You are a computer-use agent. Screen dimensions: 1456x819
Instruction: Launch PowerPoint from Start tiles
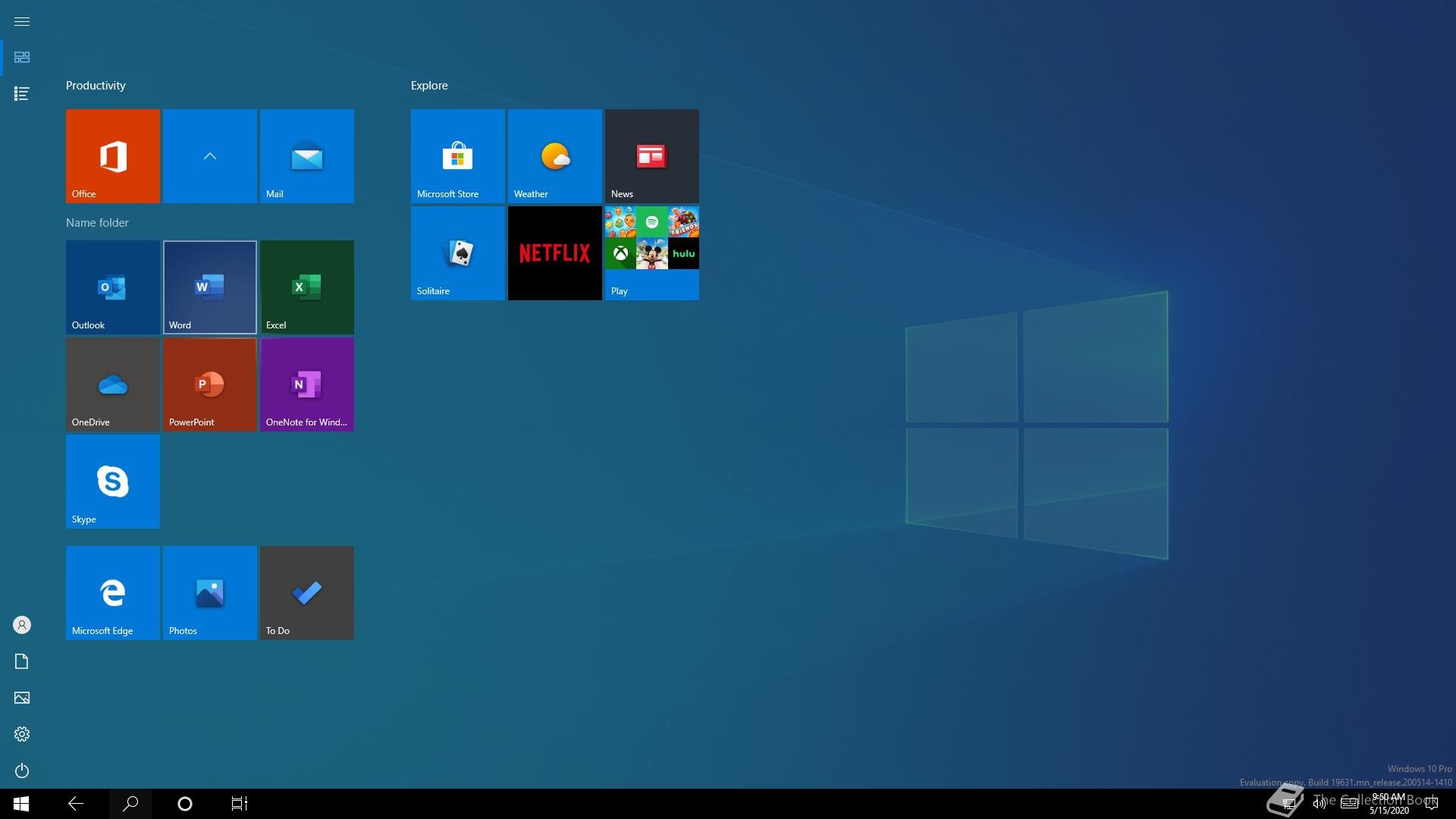coord(209,384)
